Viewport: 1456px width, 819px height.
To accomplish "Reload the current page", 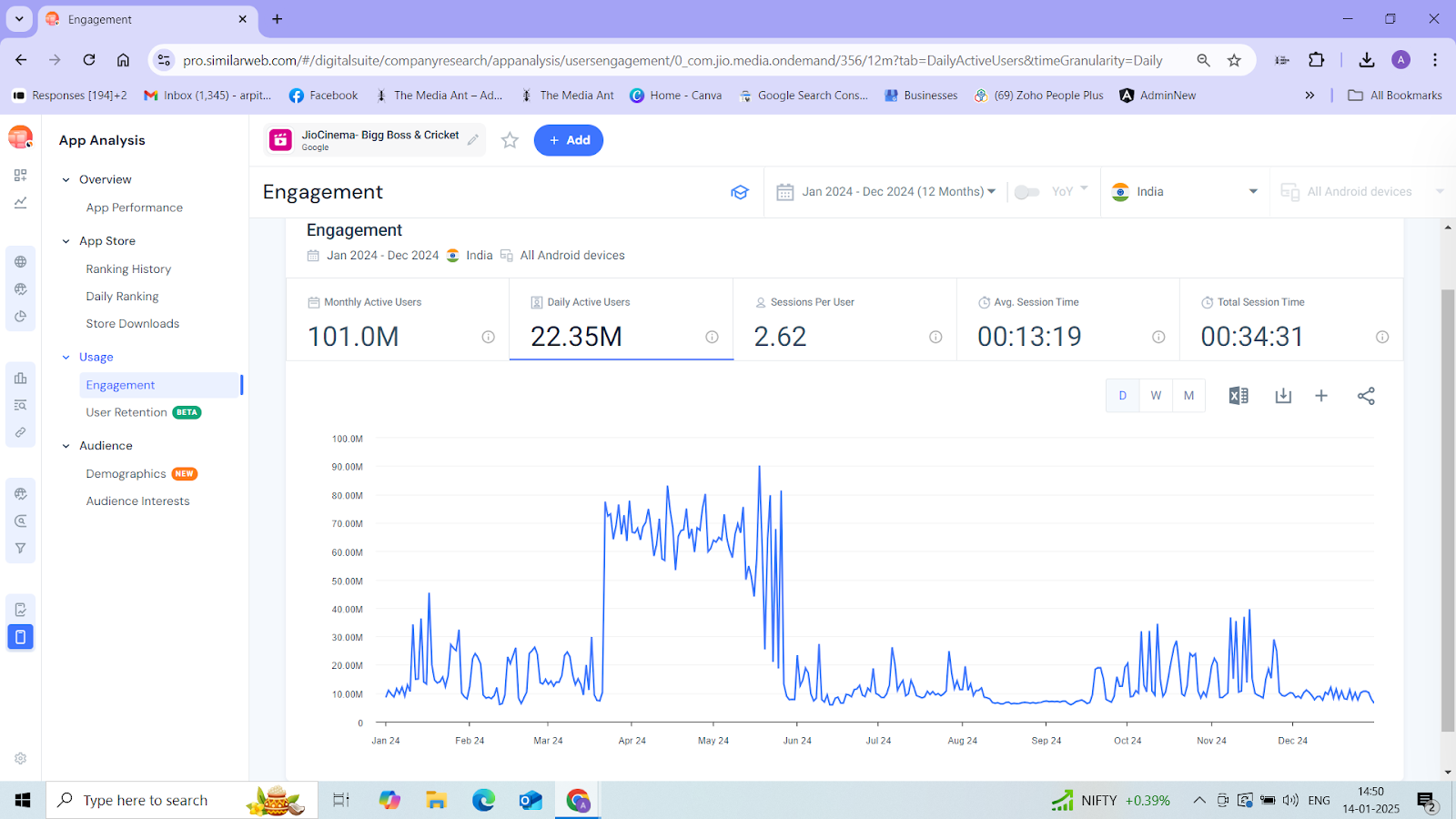I will click(89, 60).
